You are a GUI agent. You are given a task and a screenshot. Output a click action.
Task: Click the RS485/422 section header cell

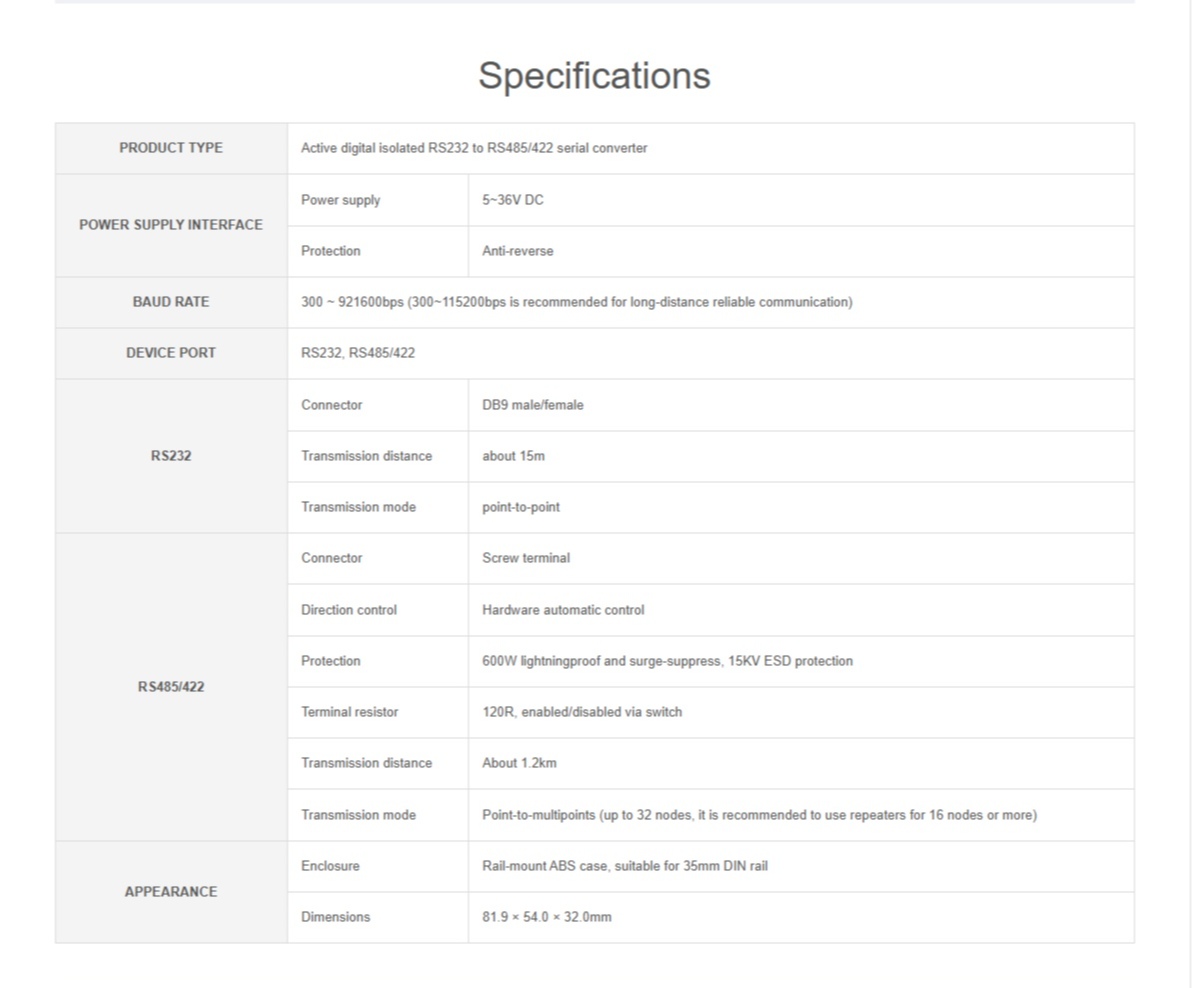pos(171,687)
